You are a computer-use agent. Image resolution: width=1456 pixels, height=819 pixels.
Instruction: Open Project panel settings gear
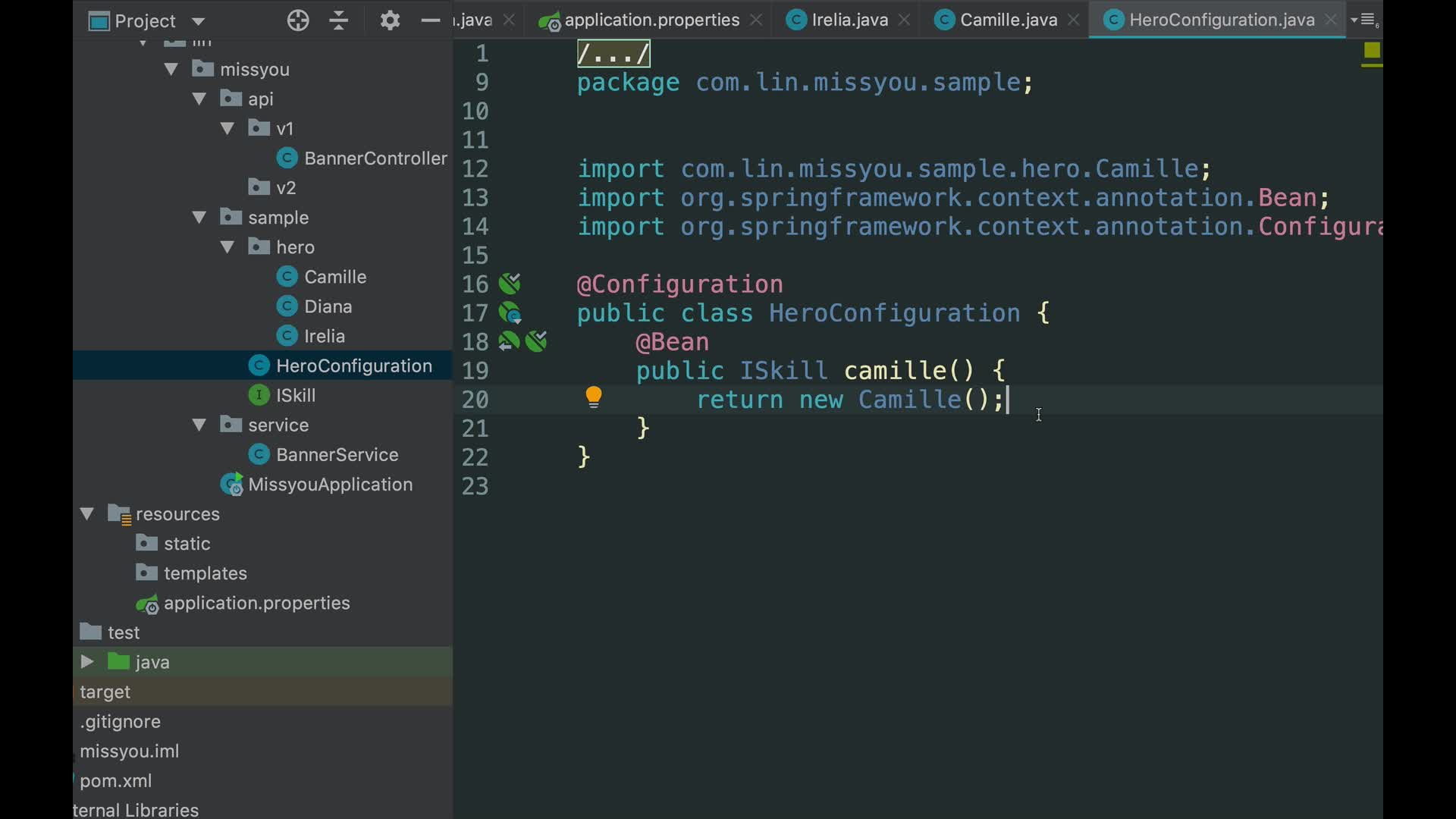pyautogui.click(x=390, y=20)
